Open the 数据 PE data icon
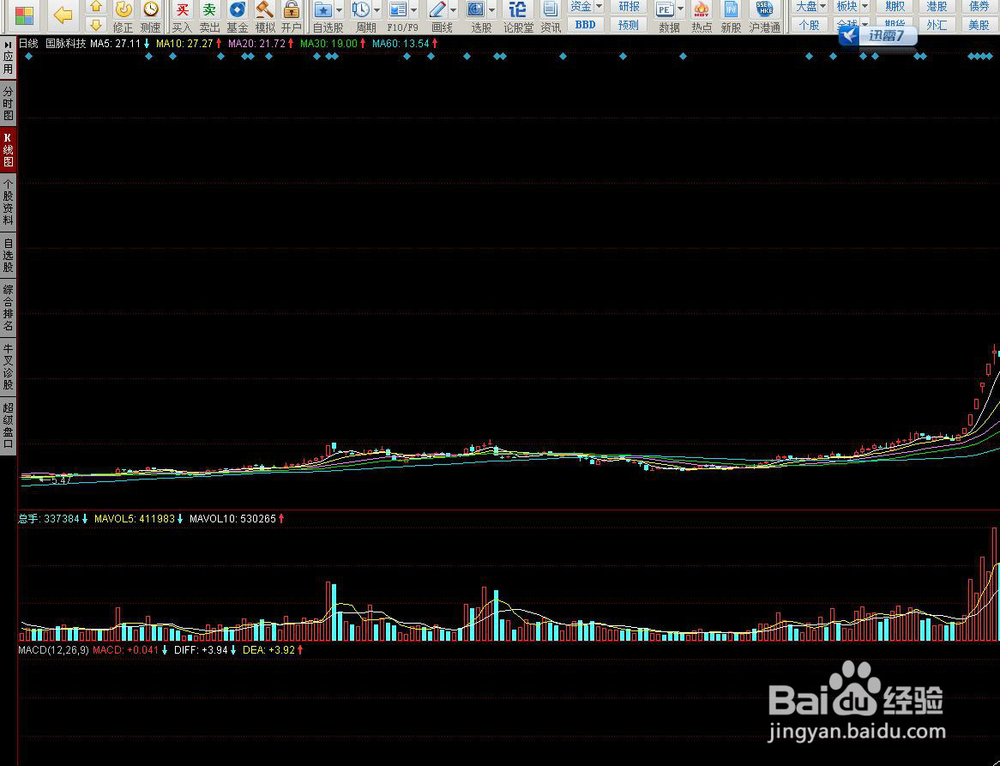The width and height of the screenshot is (1000, 766). [665, 10]
